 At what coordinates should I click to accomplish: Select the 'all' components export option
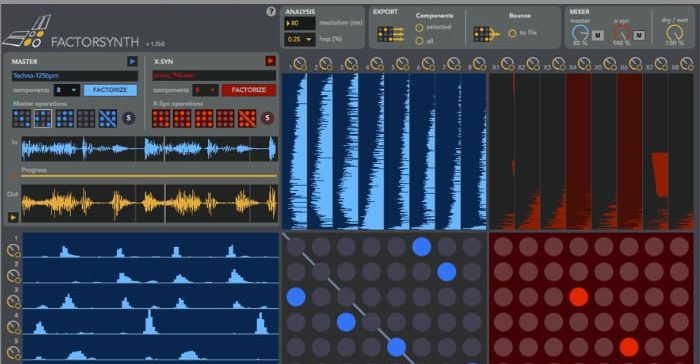[x=419, y=41]
